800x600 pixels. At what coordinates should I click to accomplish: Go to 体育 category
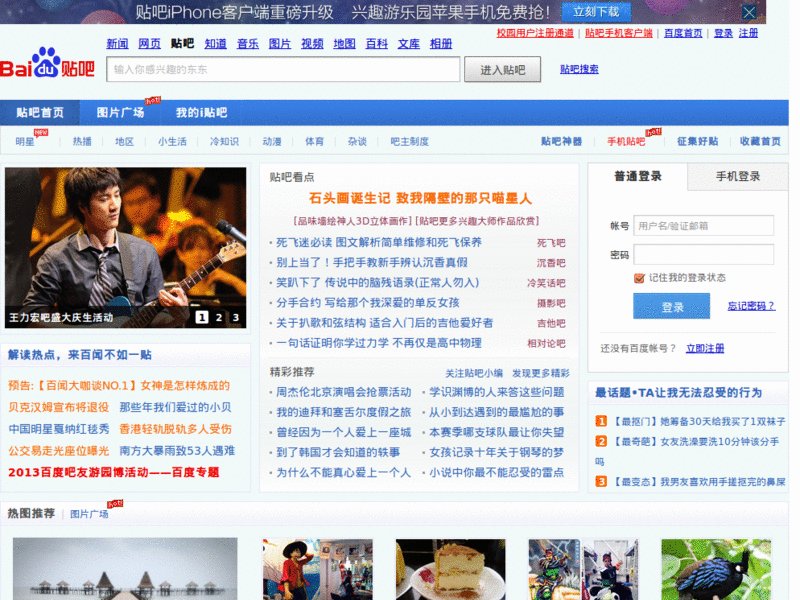click(314, 141)
